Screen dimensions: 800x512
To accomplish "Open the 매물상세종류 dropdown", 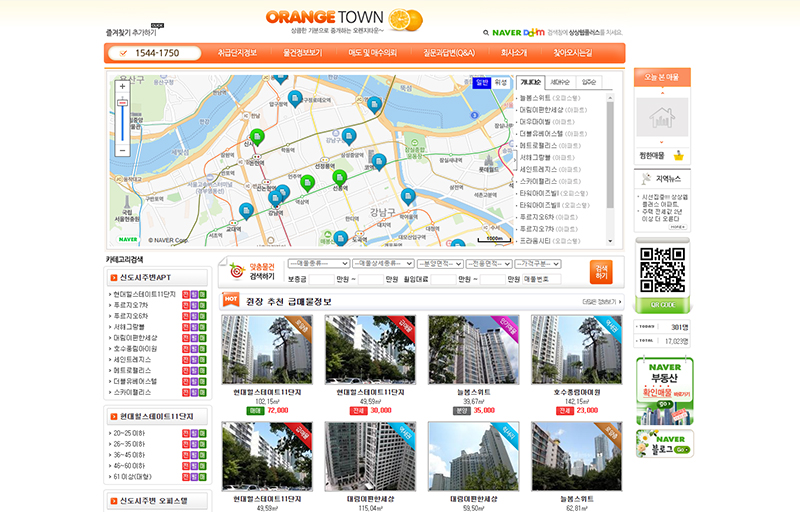I will click(383, 264).
